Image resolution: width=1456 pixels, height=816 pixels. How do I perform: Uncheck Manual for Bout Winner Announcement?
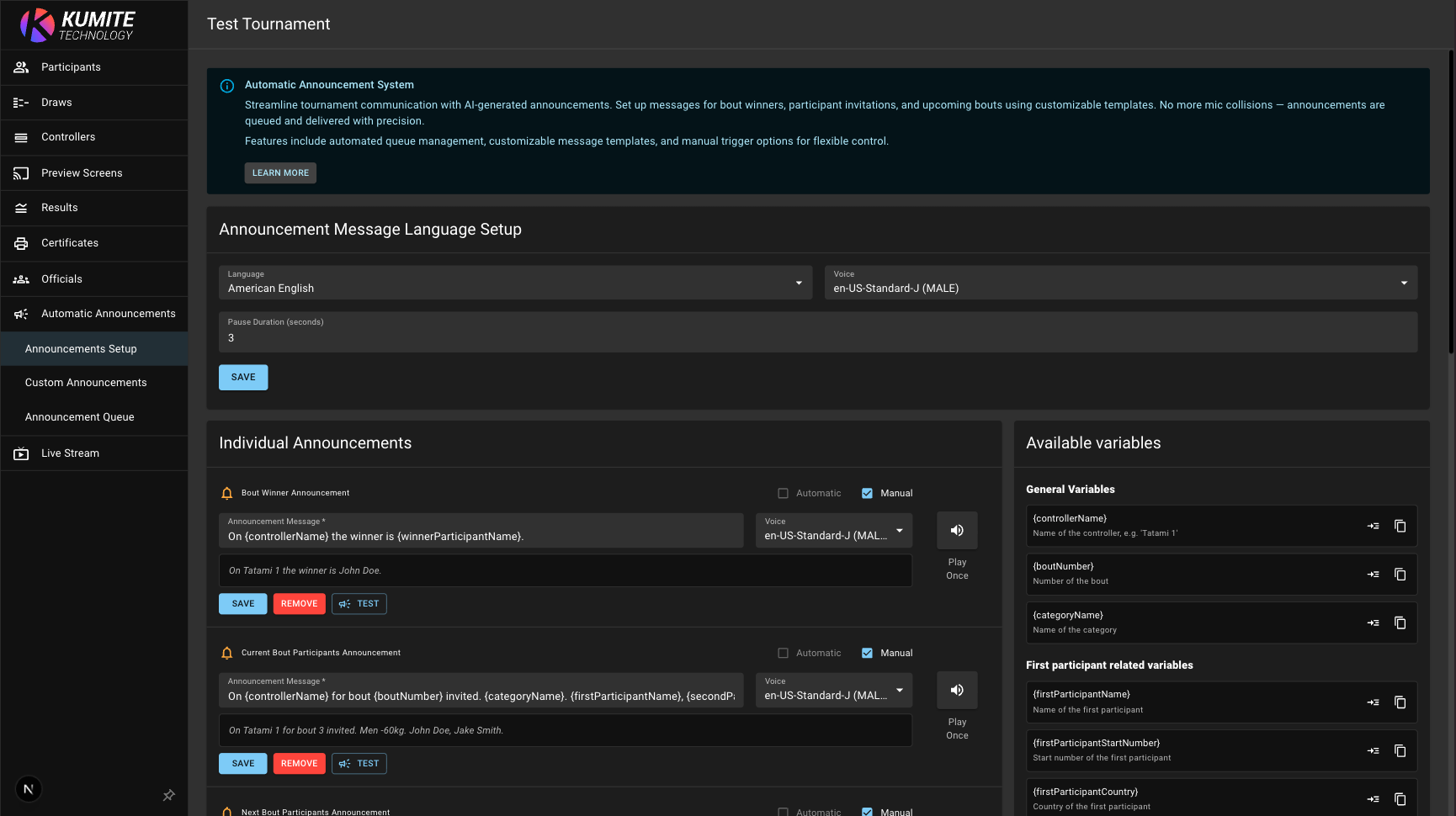point(867,494)
